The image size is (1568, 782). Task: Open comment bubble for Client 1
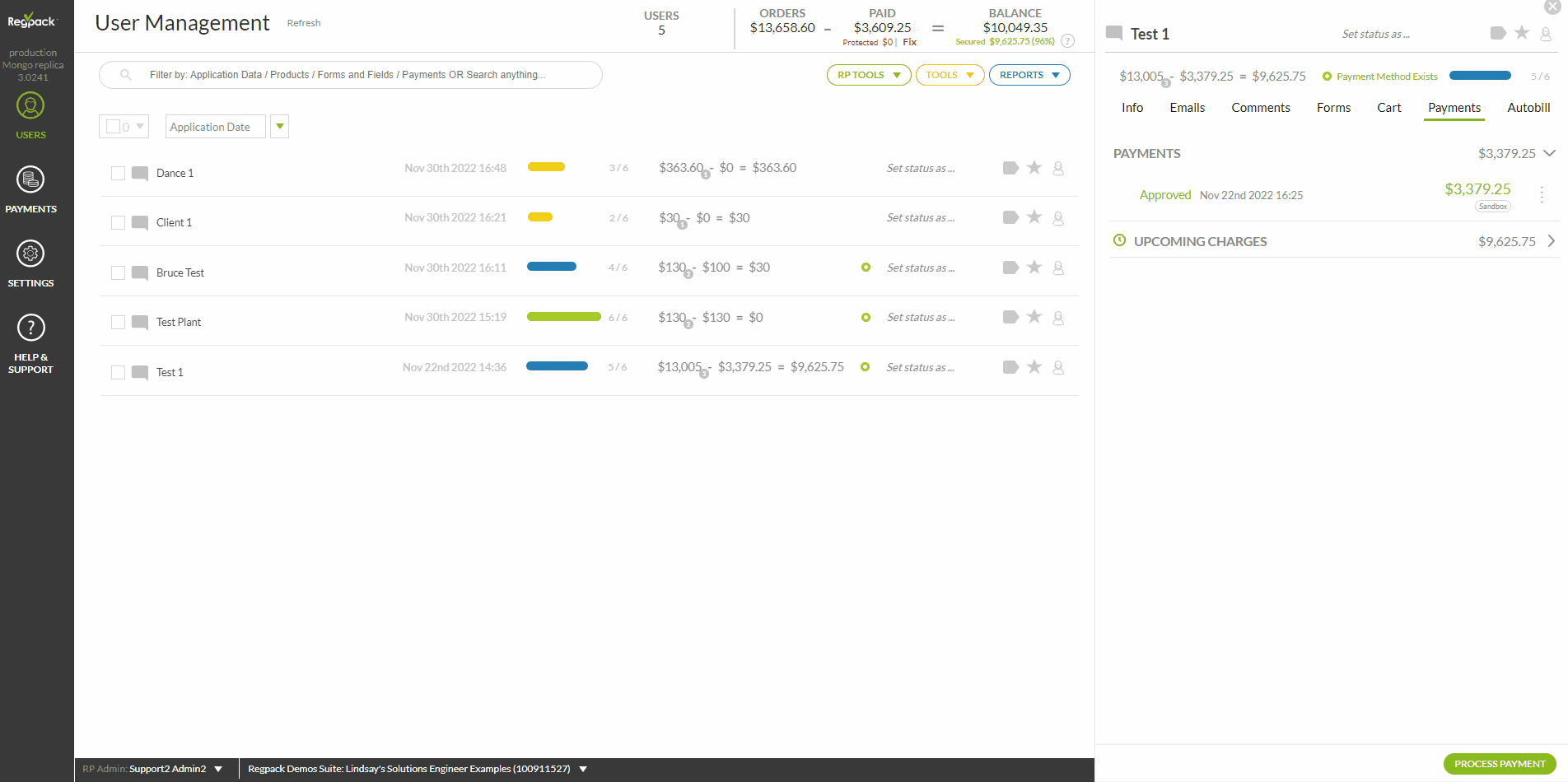[140, 223]
